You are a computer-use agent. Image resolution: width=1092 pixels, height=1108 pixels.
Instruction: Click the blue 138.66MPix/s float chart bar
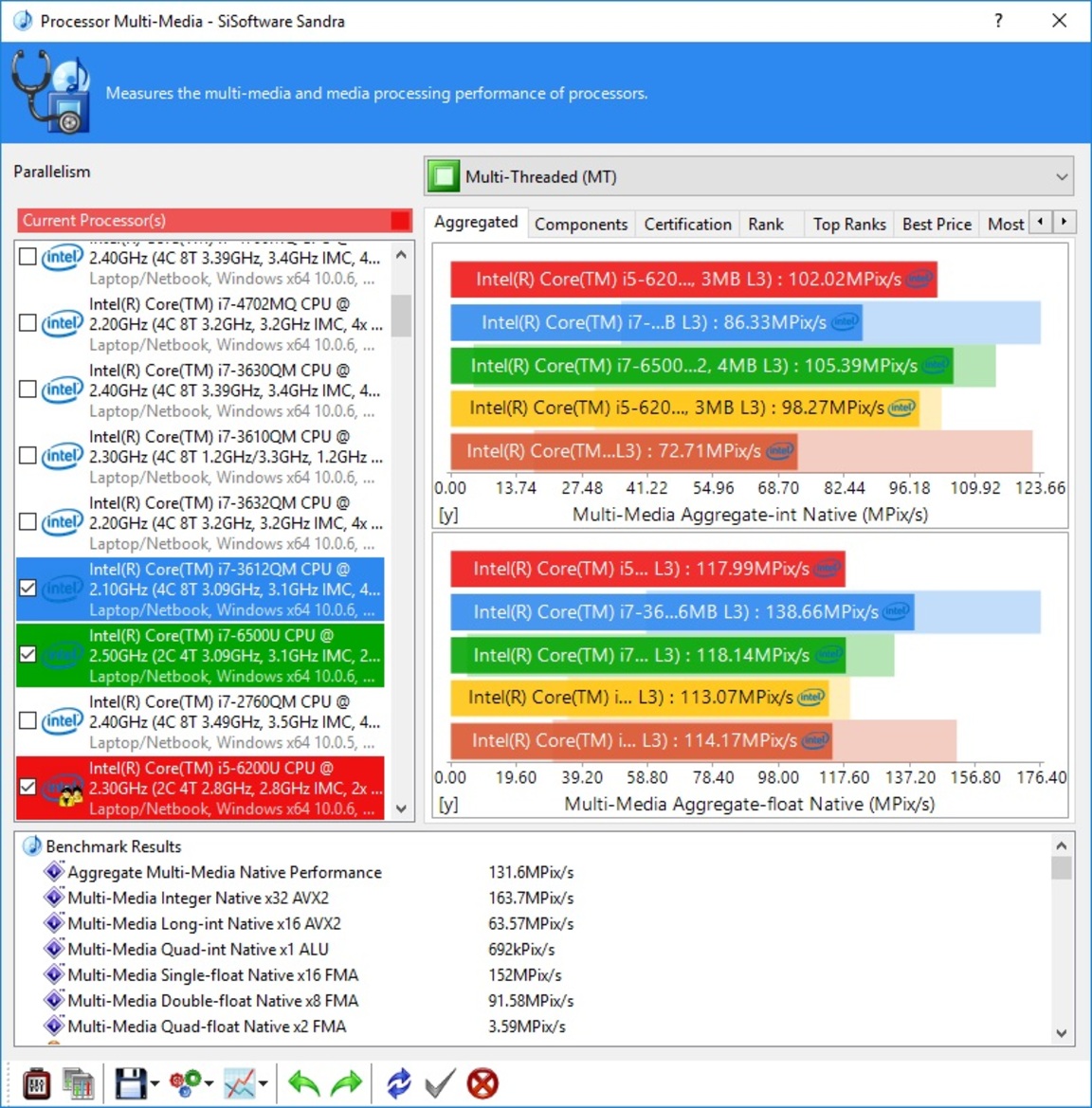pyautogui.click(x=682, y=612)
